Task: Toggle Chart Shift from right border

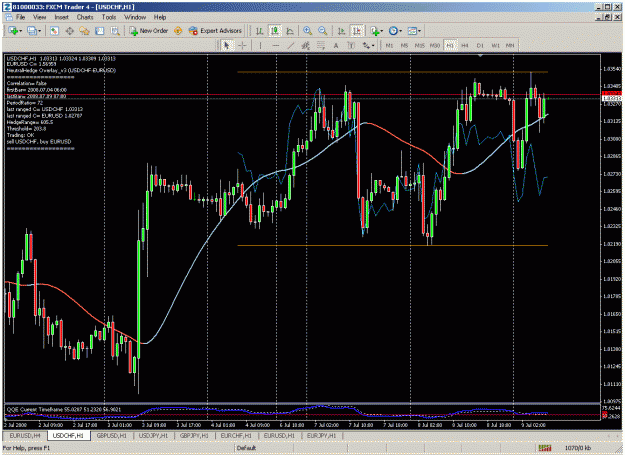Action: 357,31
